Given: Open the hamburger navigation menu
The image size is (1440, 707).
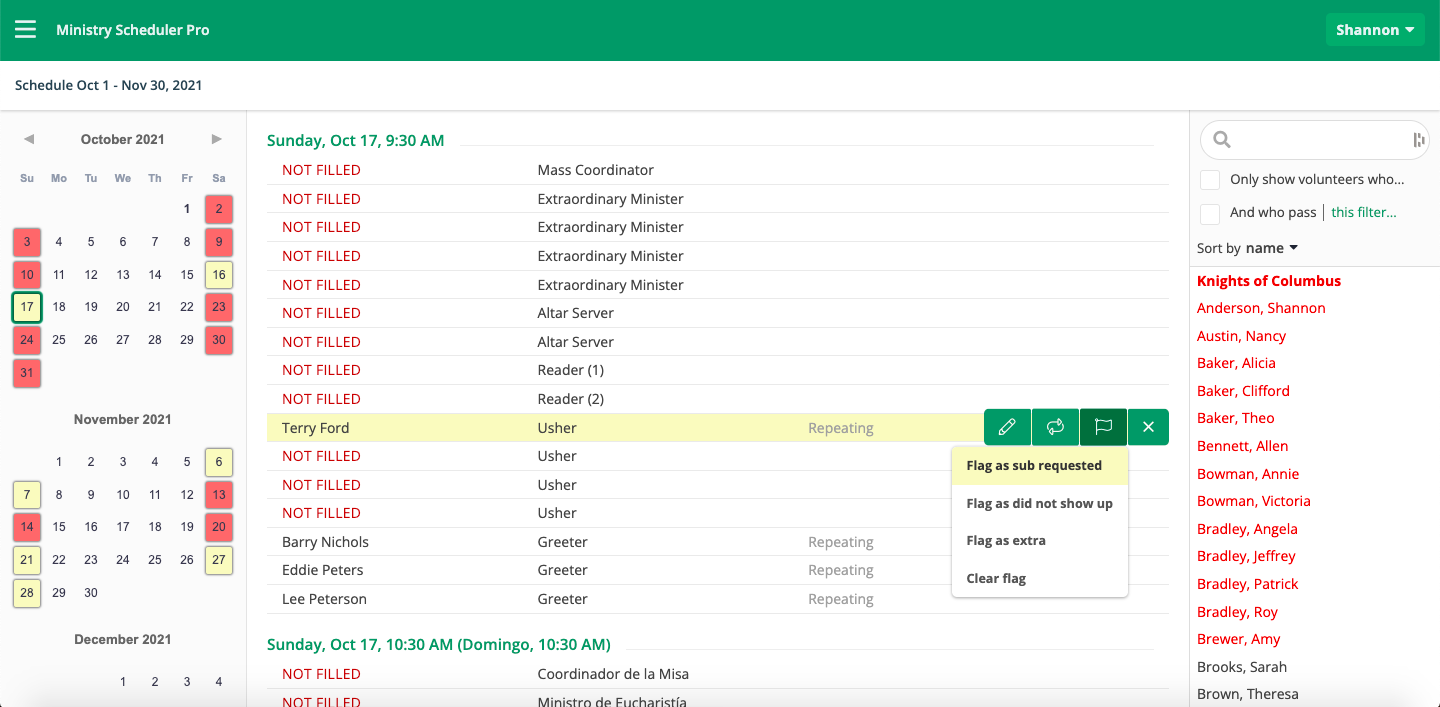Looking at the screenshot, I should [x=25, y=29].
